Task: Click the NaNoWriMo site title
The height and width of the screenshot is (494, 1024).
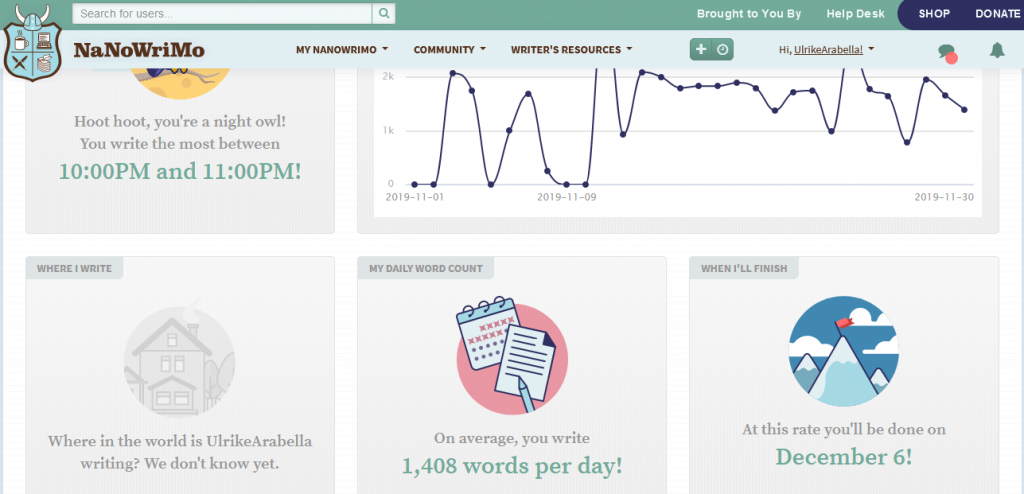Action: [x=139, y=50]
